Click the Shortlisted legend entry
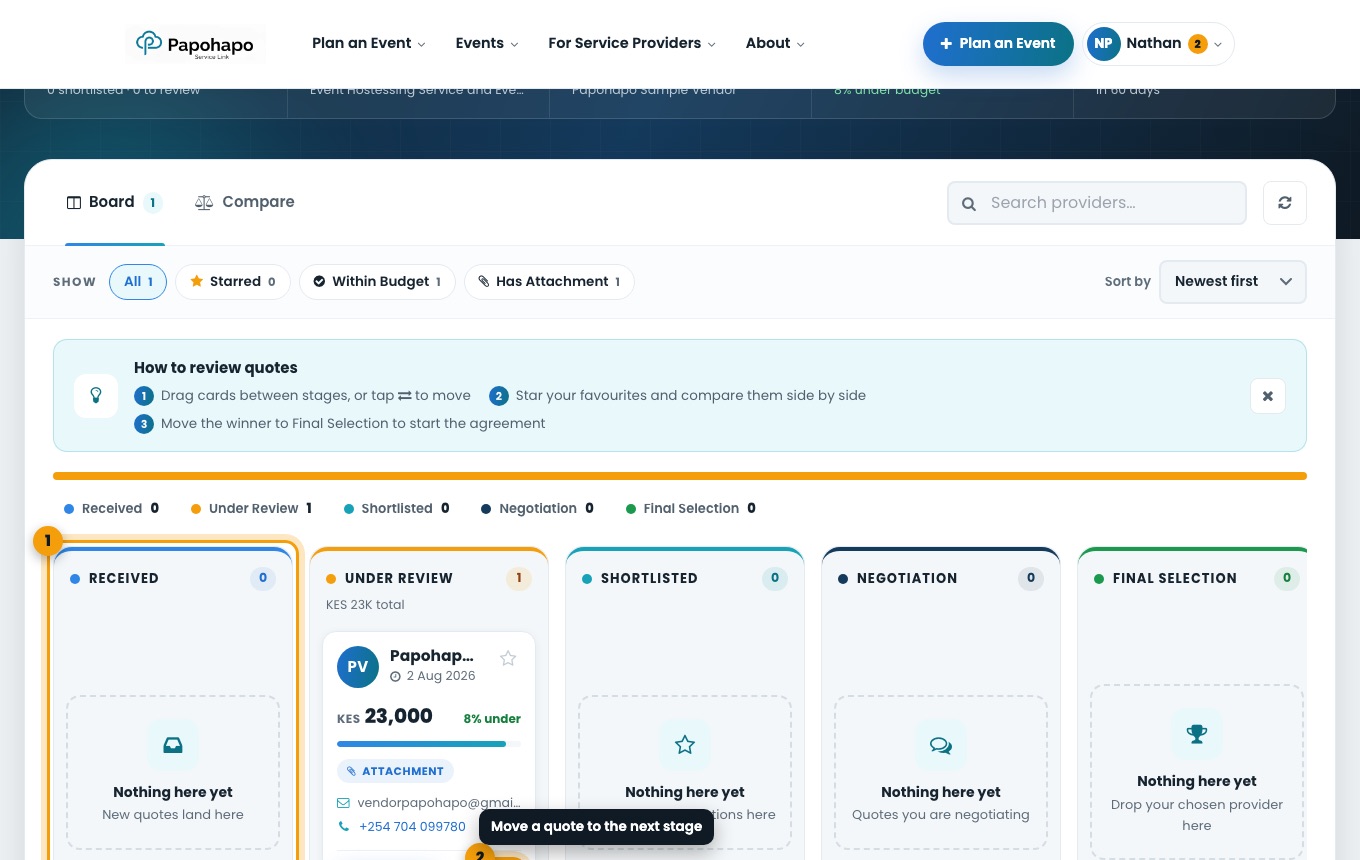The height and width of the screenshot is (860, 1360). pos(396,508)
